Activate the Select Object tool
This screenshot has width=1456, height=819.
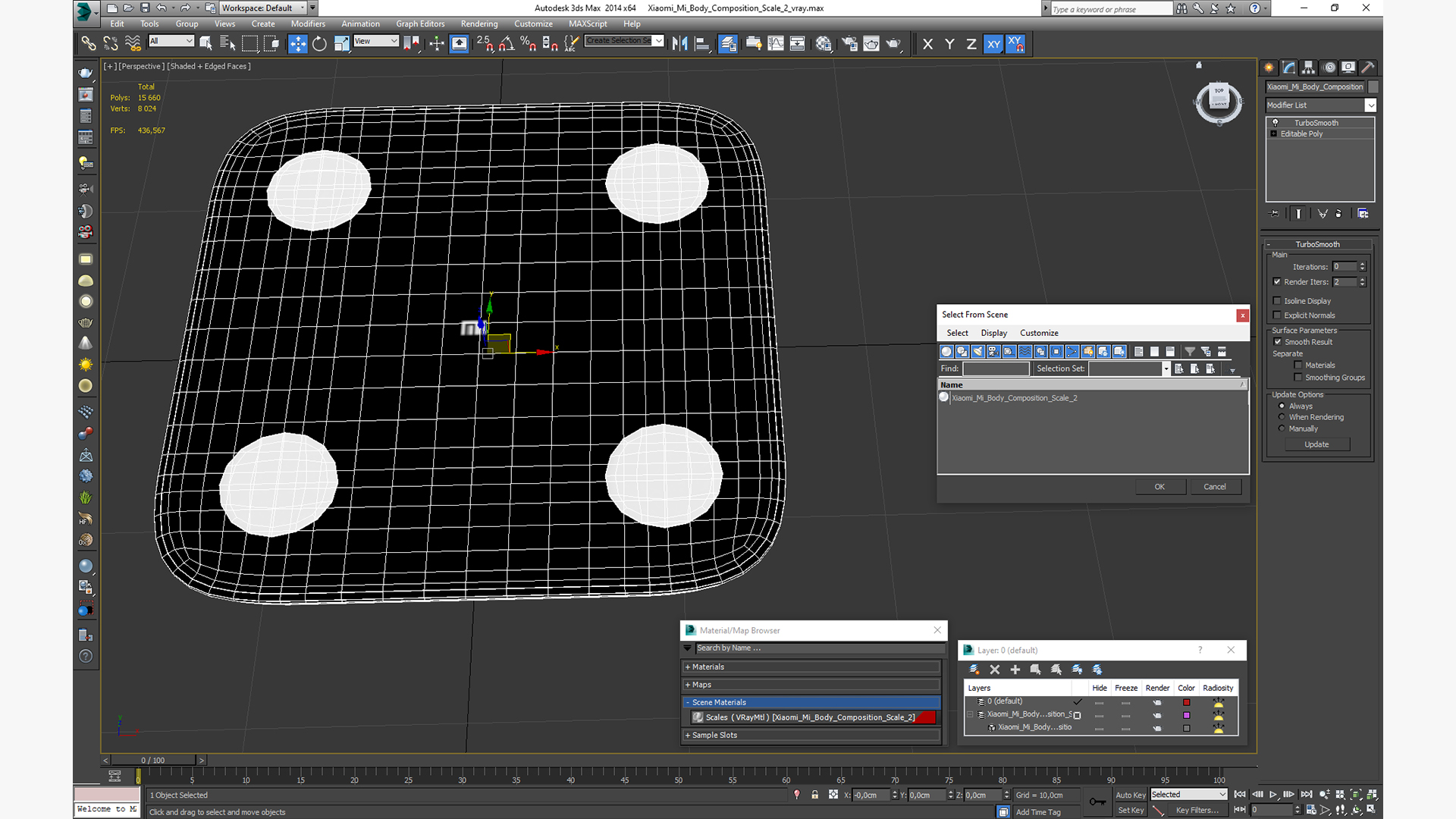coord(206,43)
